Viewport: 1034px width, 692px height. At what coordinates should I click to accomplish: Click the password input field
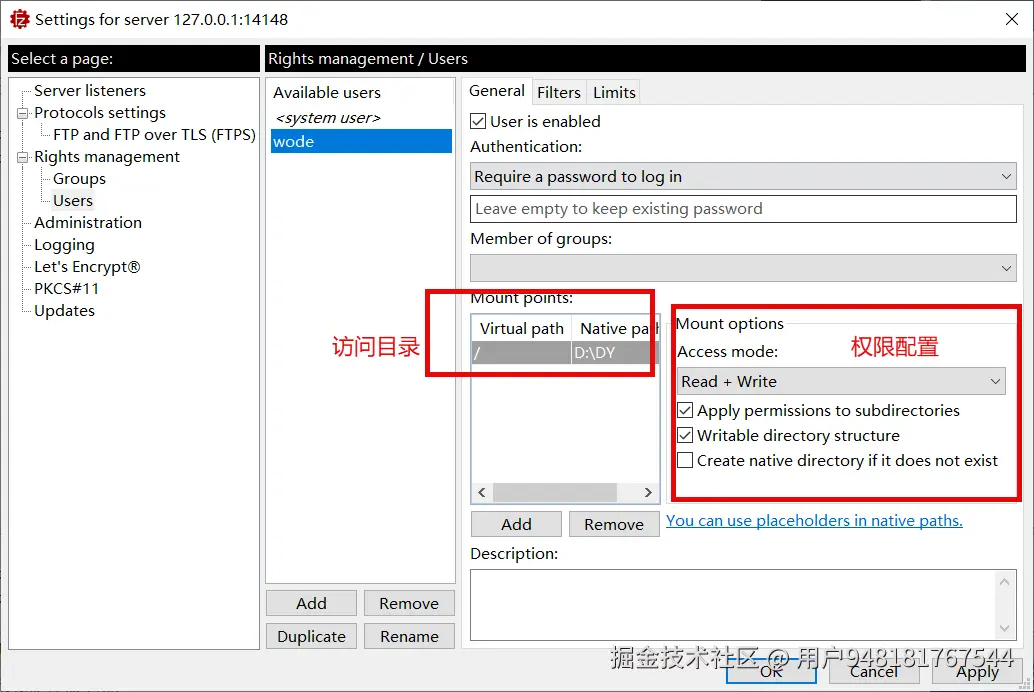click(x=743, y=209)
